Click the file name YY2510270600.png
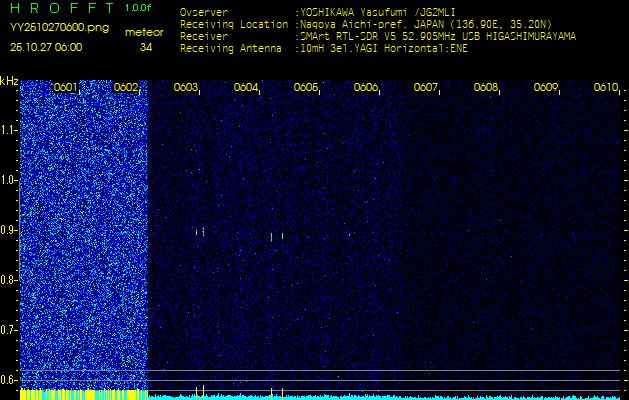 coord(59,28)
